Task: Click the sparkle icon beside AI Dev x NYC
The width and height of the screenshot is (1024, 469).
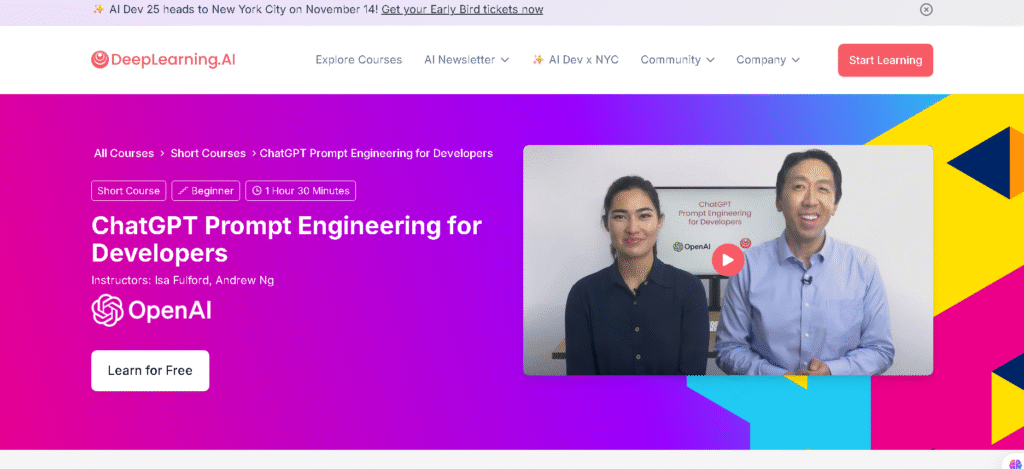Action: click(538, 59)
